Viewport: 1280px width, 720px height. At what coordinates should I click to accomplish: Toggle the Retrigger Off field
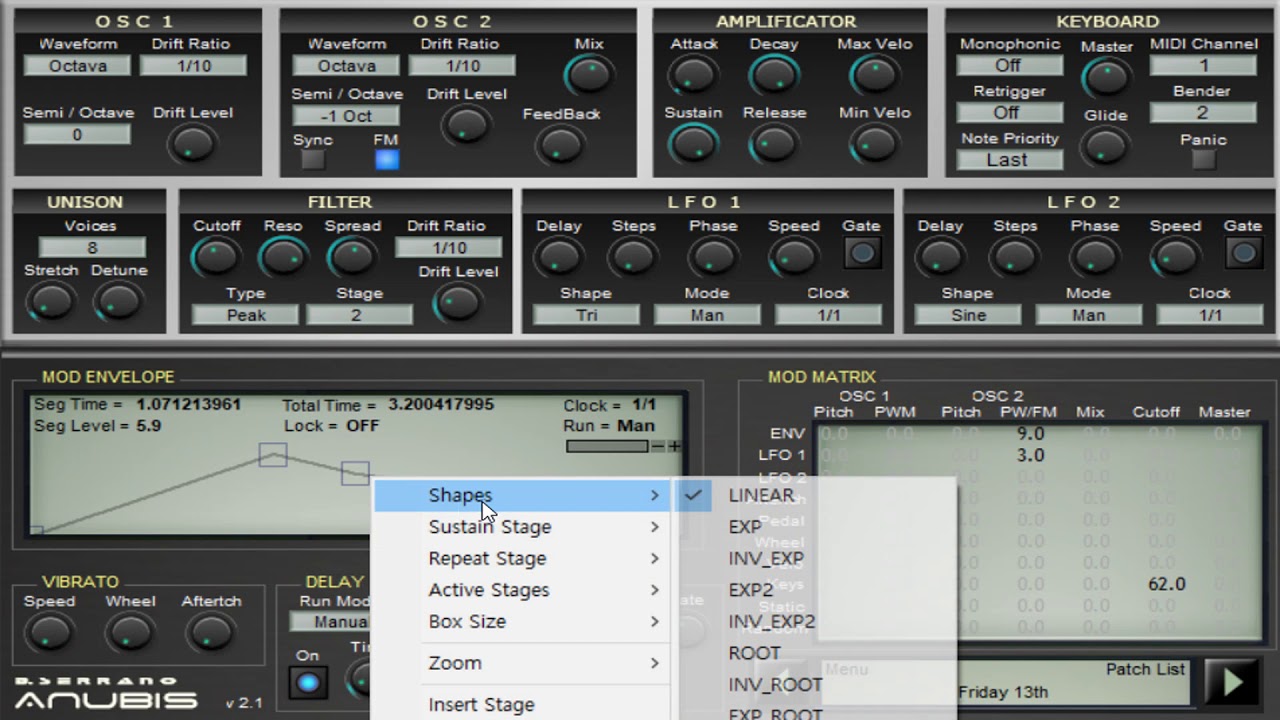click(1008, 112)
